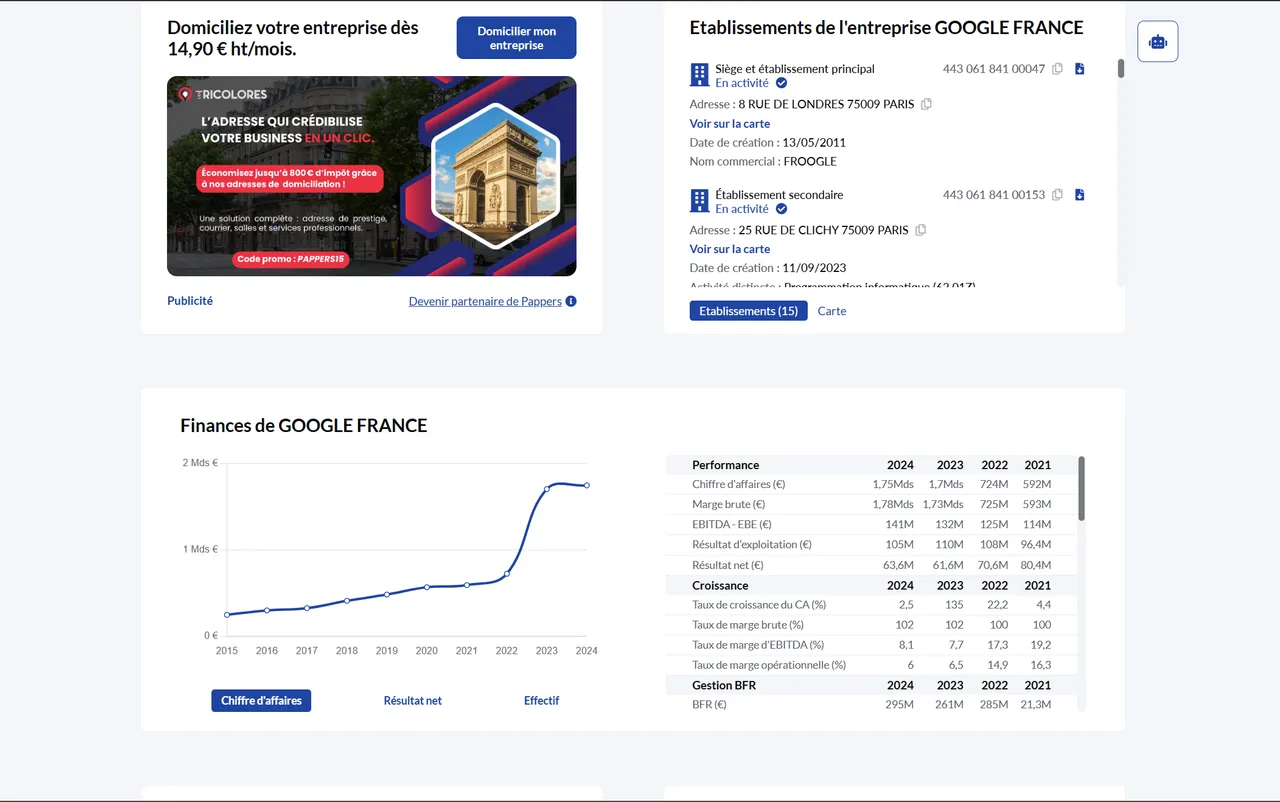Click the 295M BFR value
This screenshot has height=802, width=1280.
pyautogui.click(x=900, y=705)
